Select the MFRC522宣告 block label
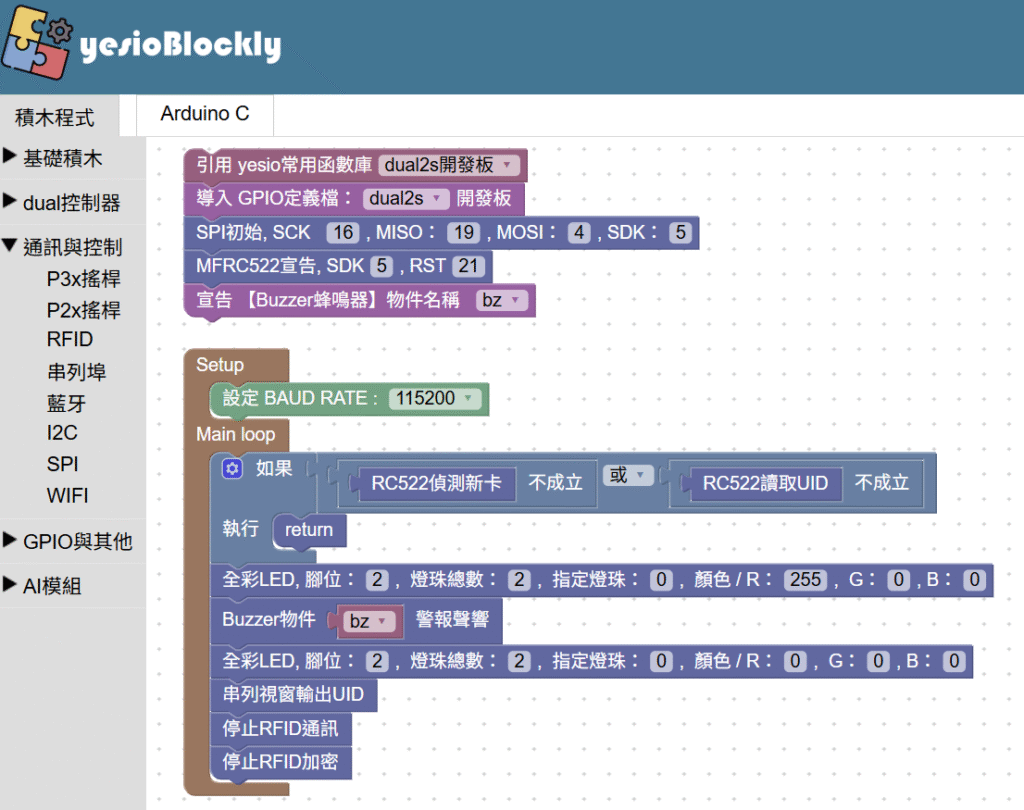The width and height of the screenshot is (1024, 810). click(280, 266)
